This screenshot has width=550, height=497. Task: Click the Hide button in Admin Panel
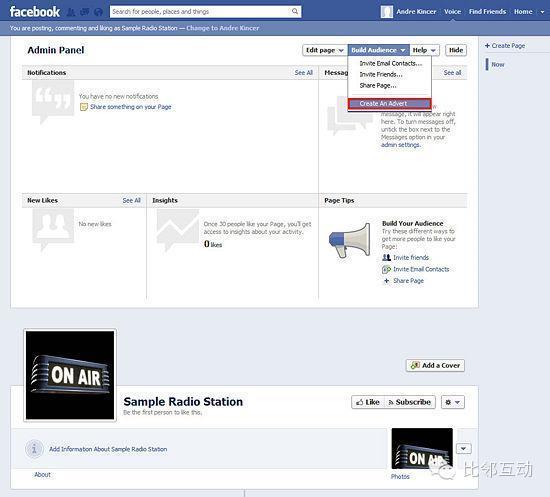coord(456,50)
